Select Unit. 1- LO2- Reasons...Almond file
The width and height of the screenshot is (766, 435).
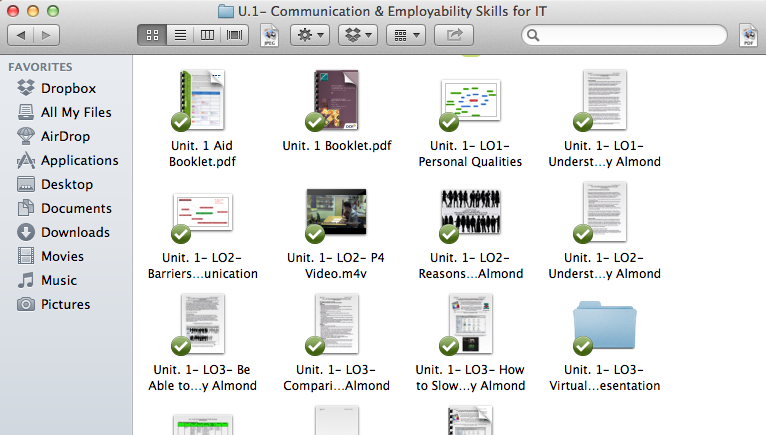point(470,212)
